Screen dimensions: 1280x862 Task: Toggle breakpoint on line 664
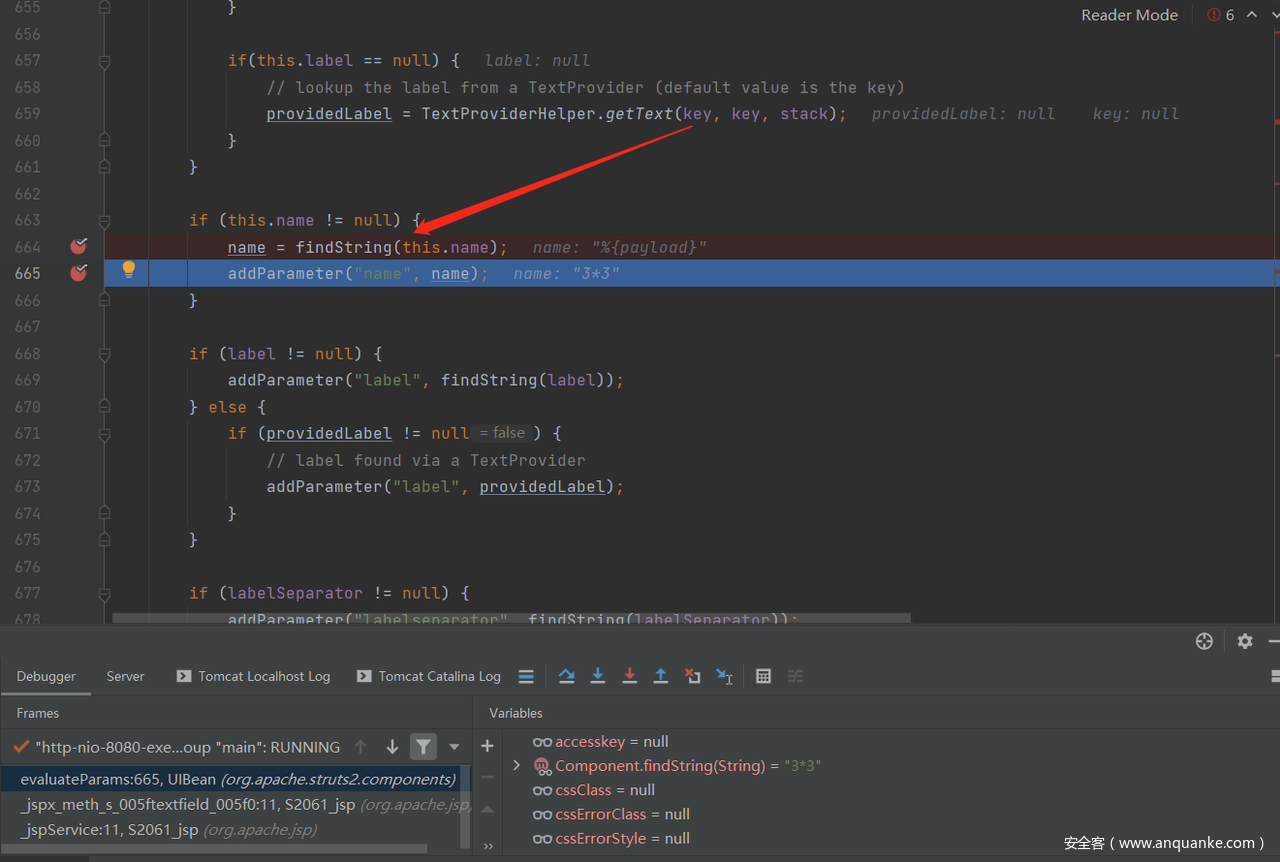[78, 247]
